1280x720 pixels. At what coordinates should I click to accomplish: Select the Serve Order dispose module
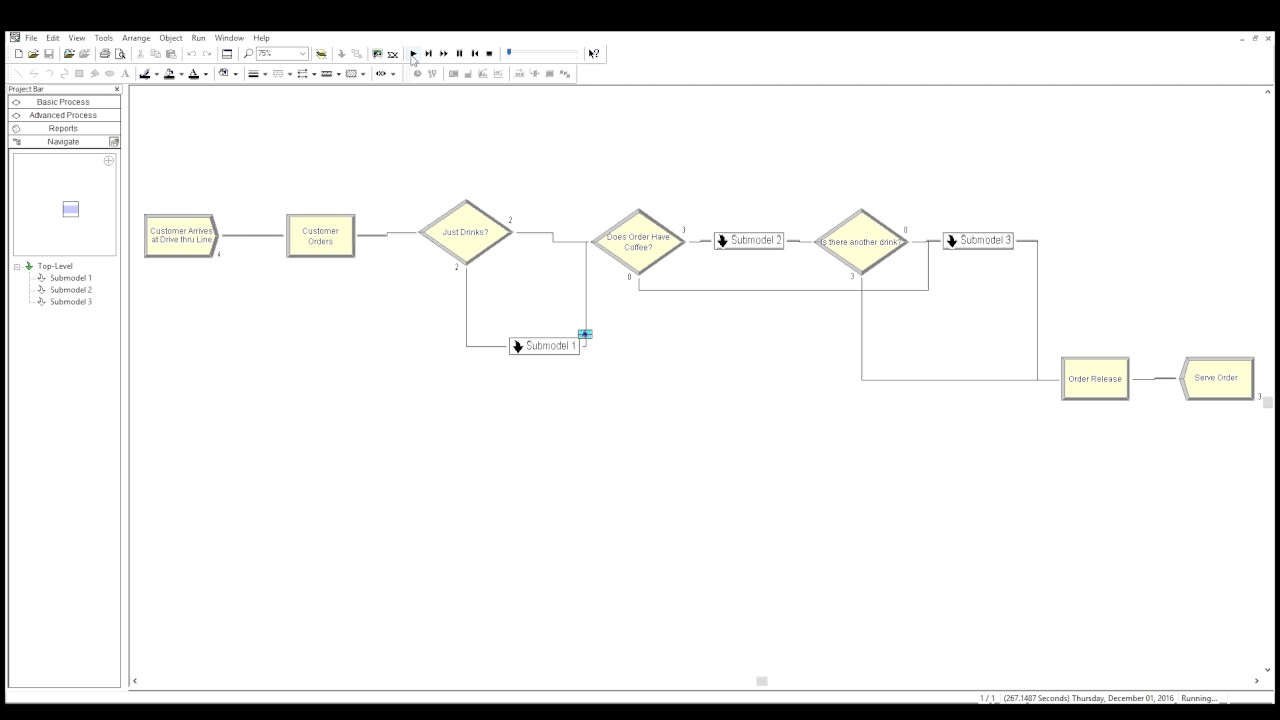click(1216, 378)
